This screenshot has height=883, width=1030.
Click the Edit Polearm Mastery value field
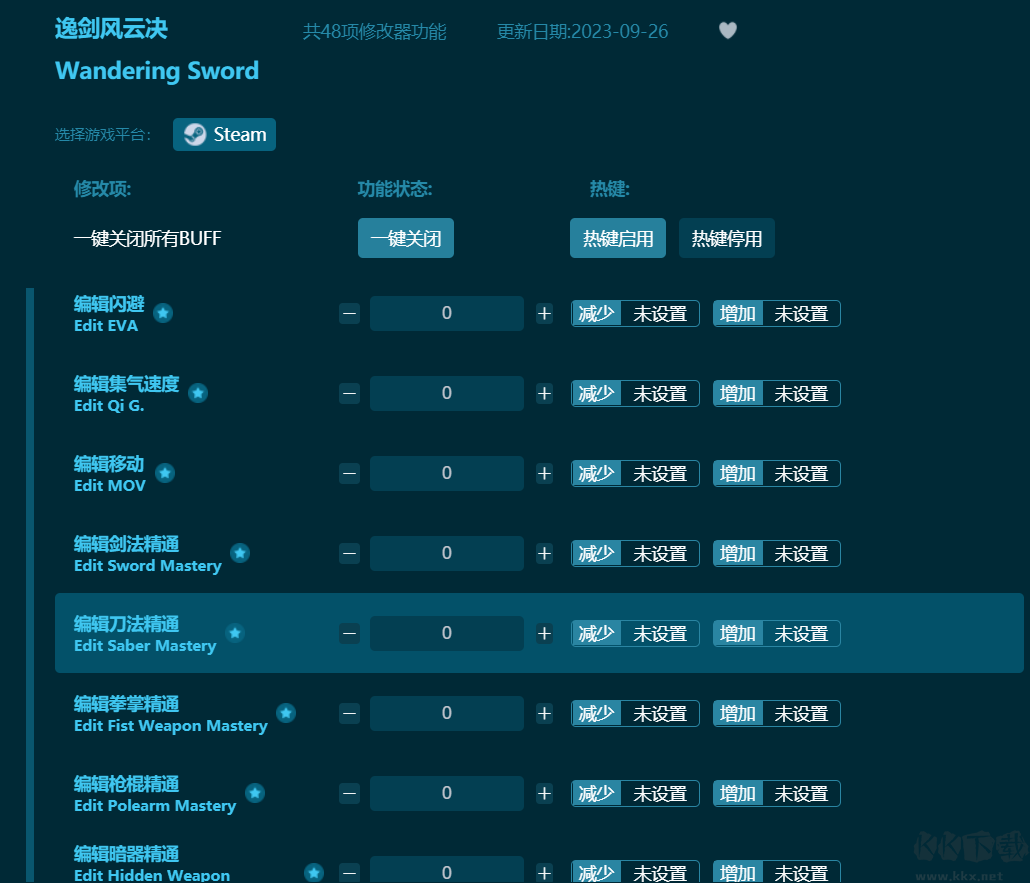point(447,794)
